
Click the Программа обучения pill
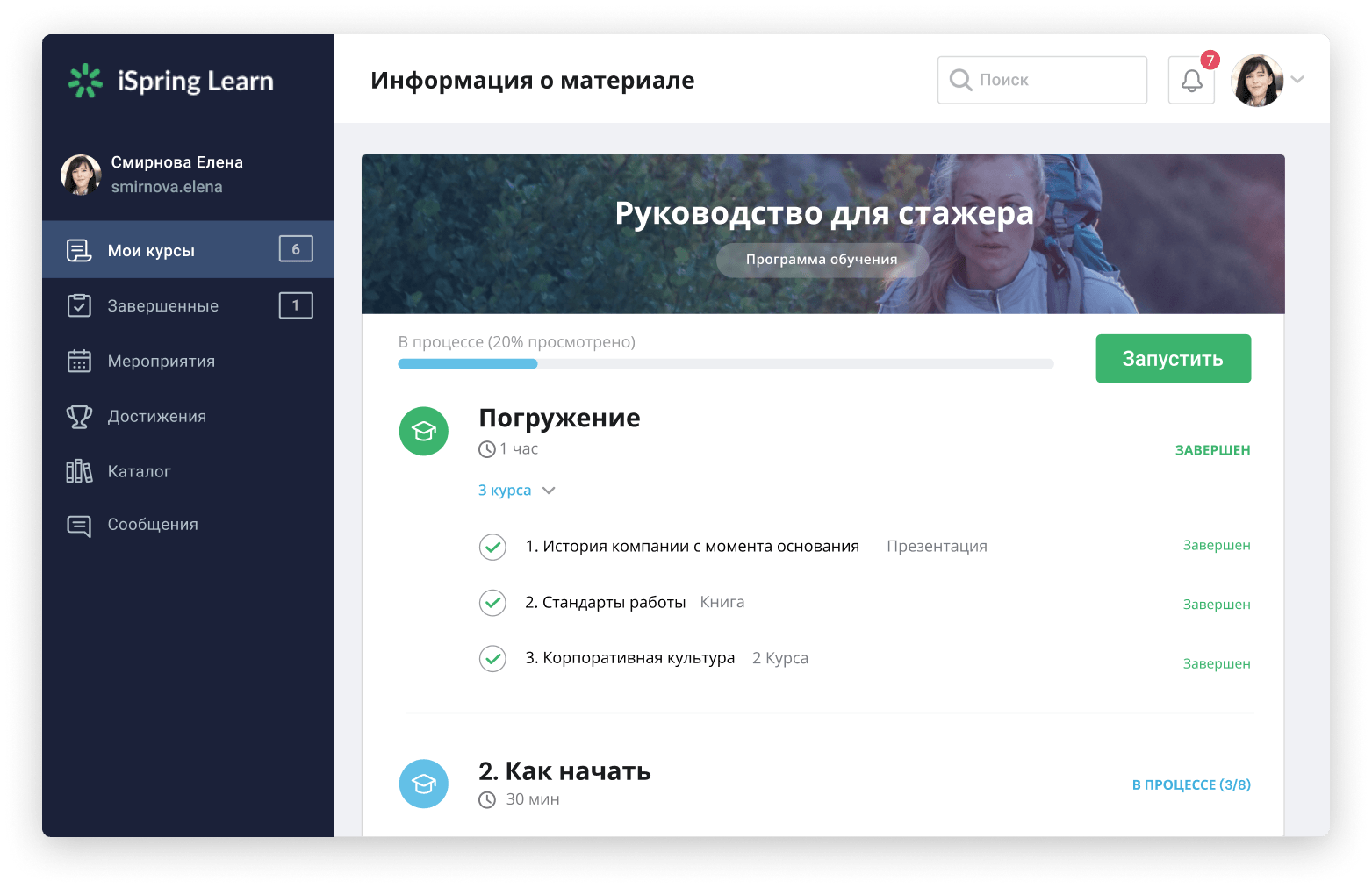[822, 260]
